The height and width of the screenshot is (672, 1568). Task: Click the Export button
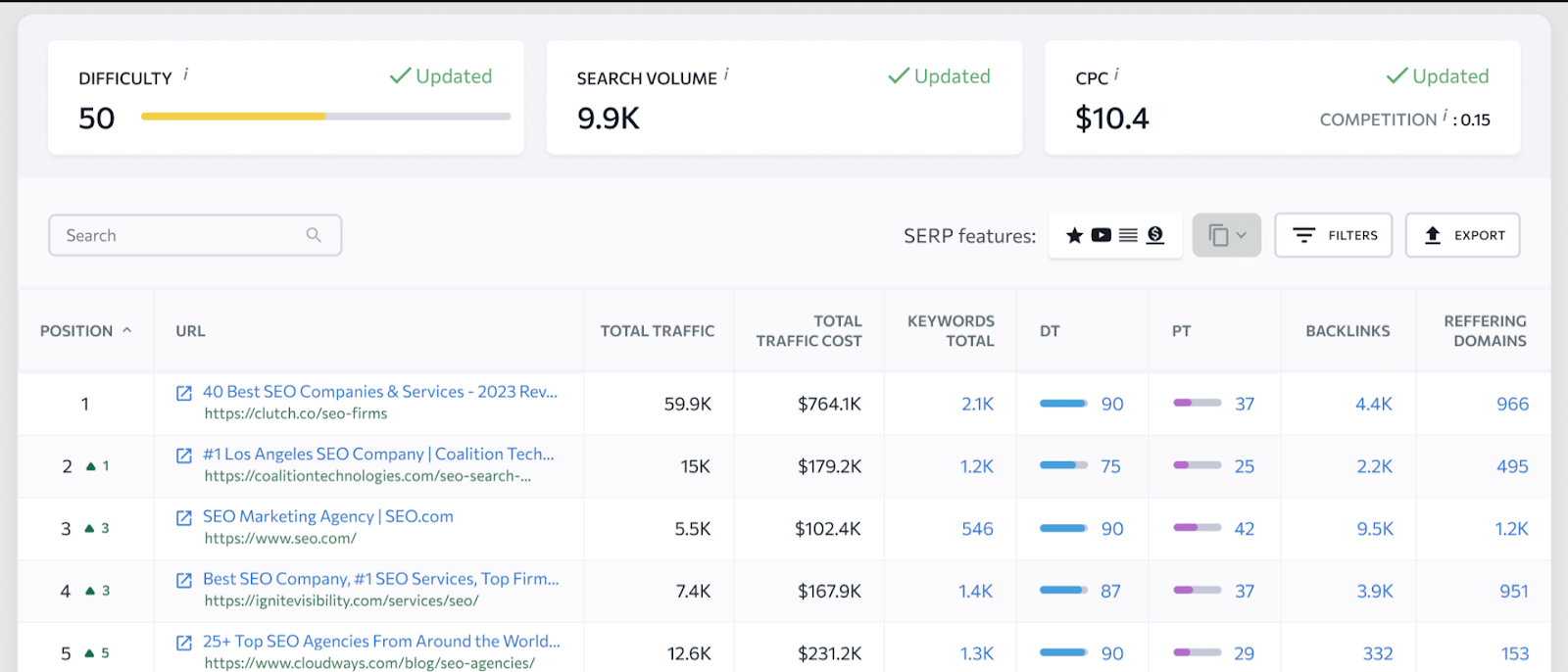(x=1462, y=235)
